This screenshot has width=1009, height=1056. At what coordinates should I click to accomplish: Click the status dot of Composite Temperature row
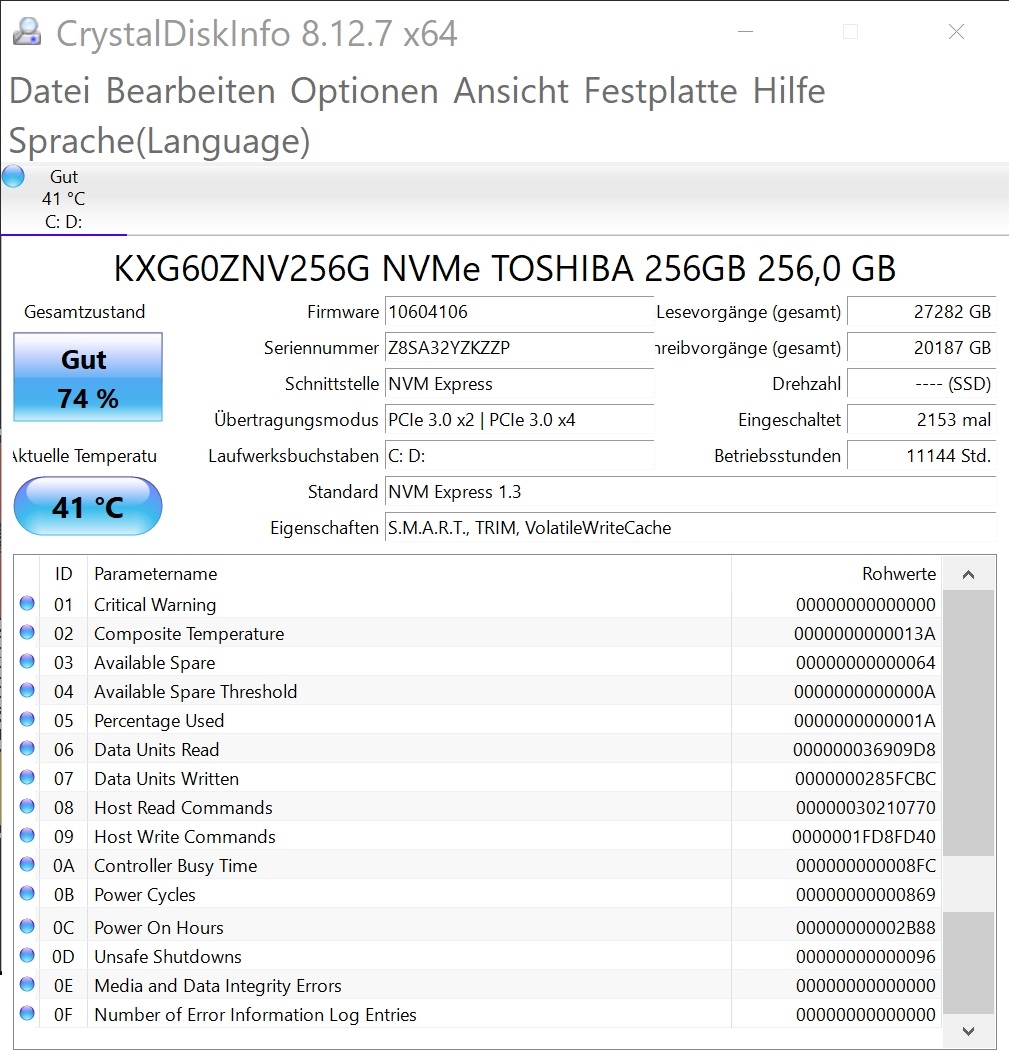point(27,632)
